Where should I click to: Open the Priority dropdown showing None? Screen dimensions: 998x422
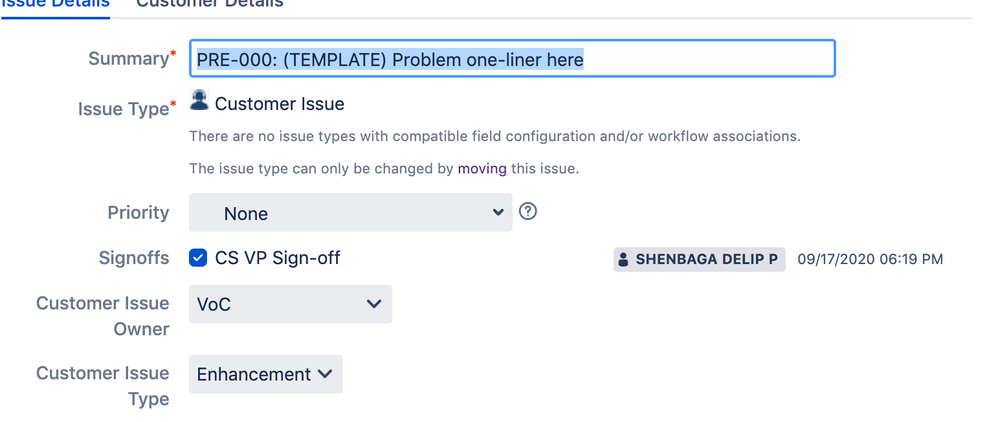(351, 213)
